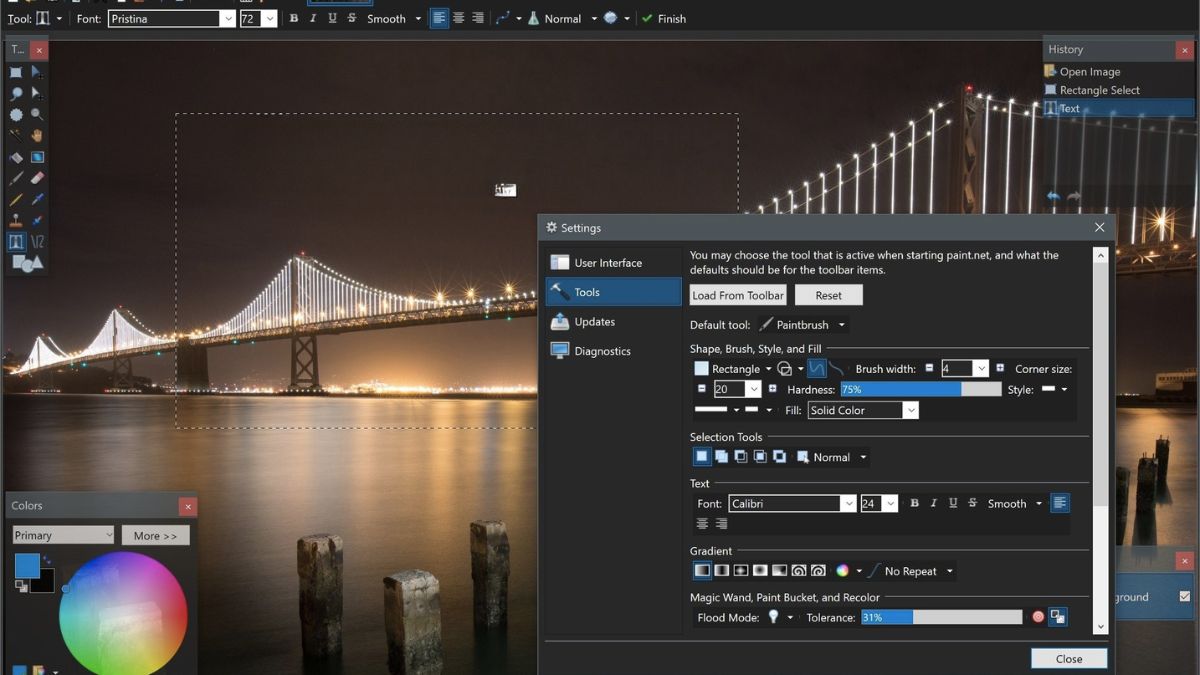The height and width of the screenshot is (675, 1200).
Task: Click the primary blue color swatch
Action: pyautogui.click(x=27, y=566)
